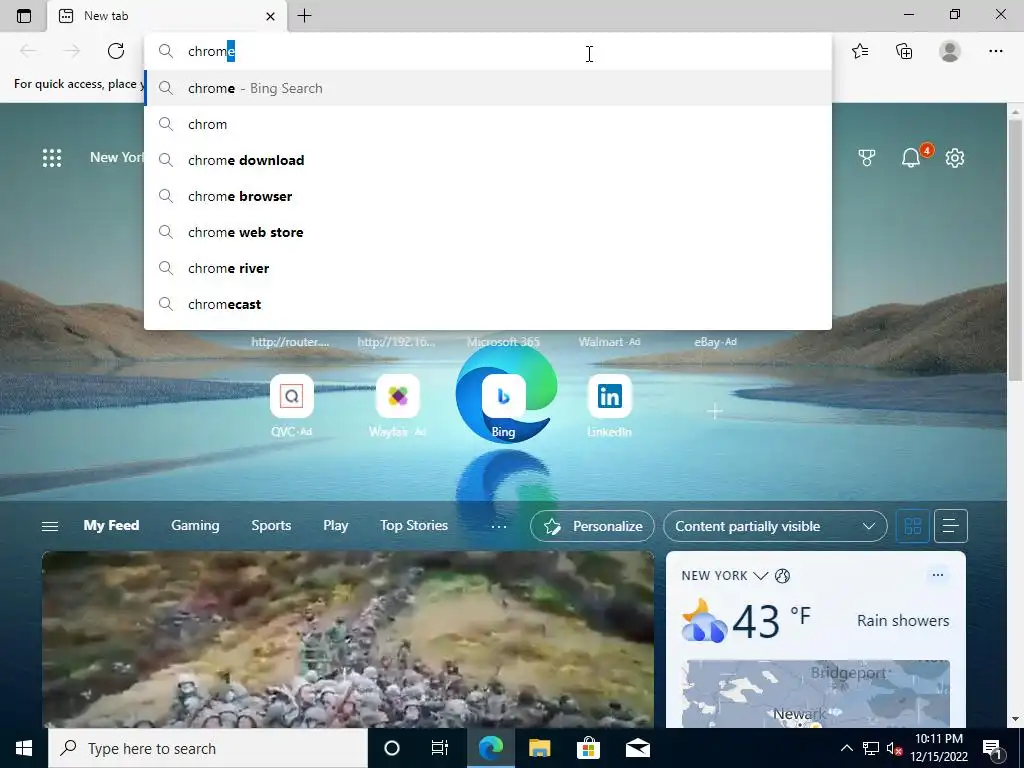1024x768 pixels.
Task: Open page settings gear icon
Action: (x=955, y=157)
